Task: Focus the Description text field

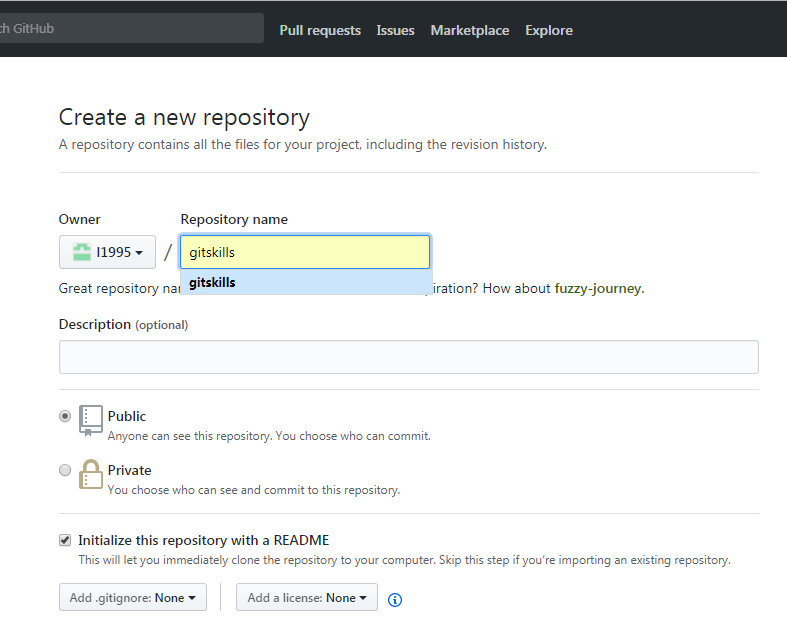Action: (408, 357)
